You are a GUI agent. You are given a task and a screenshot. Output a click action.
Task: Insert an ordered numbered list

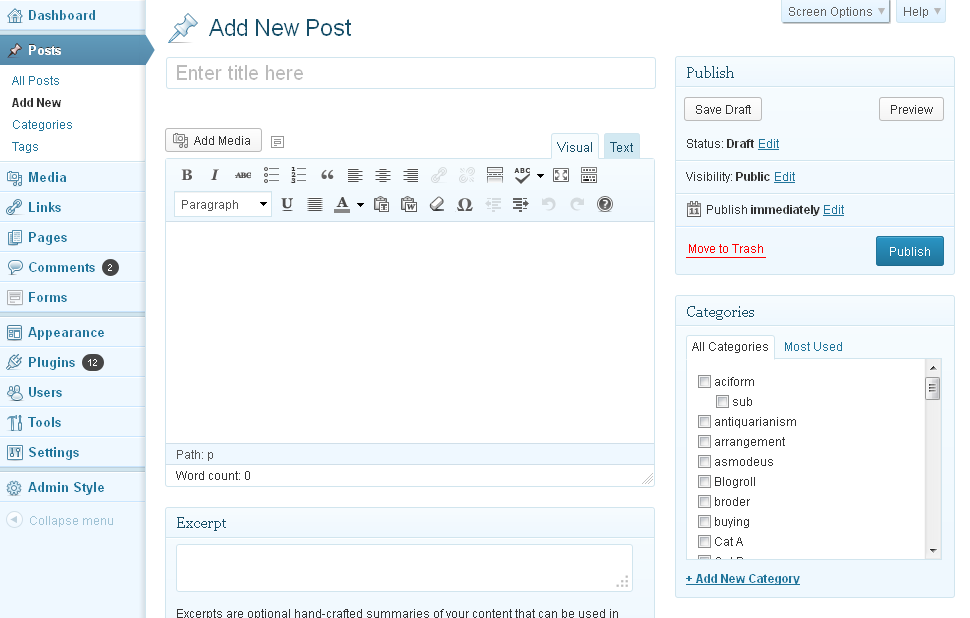click(x=299, y=175)
